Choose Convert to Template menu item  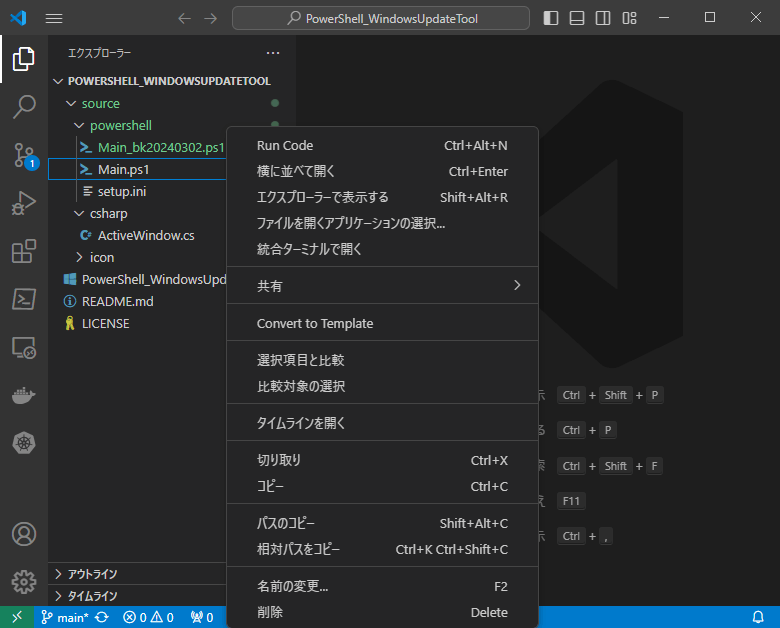click(382, 323)
